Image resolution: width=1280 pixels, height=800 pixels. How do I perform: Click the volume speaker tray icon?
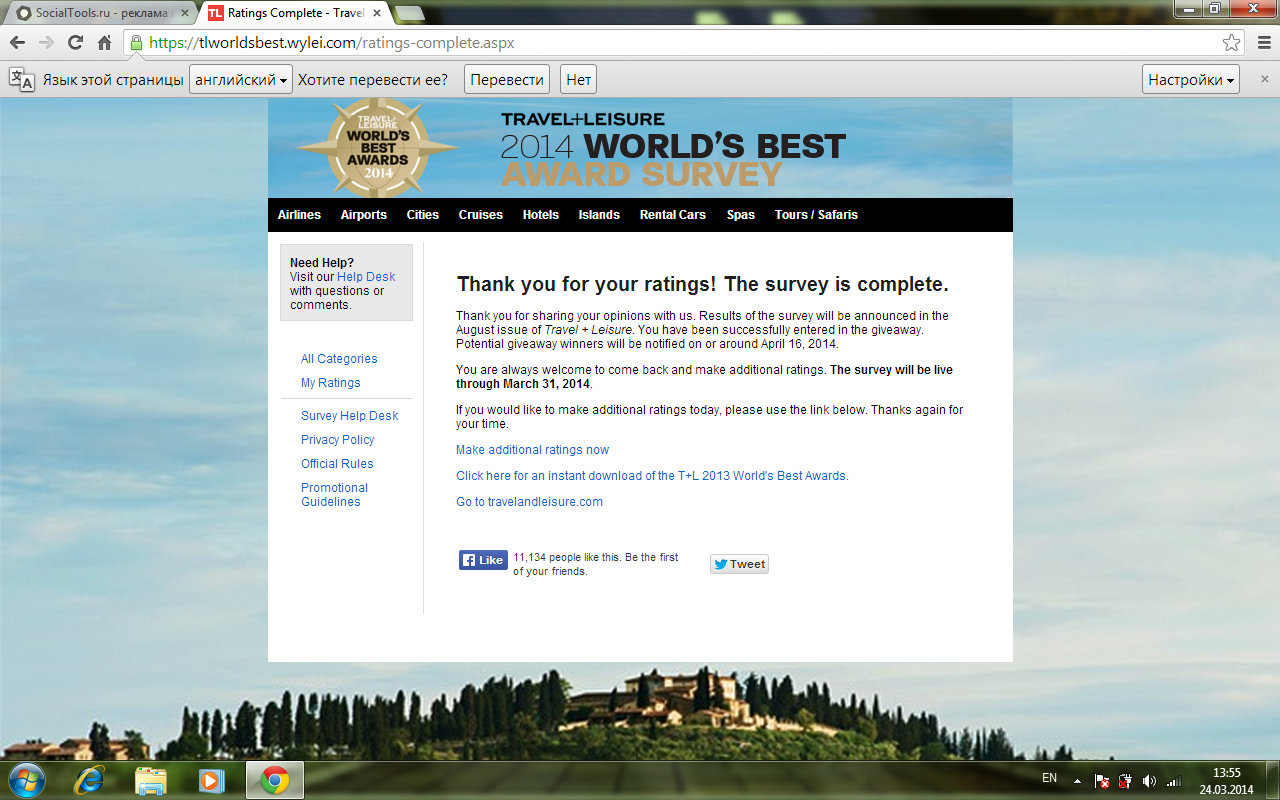[1149, 781]
